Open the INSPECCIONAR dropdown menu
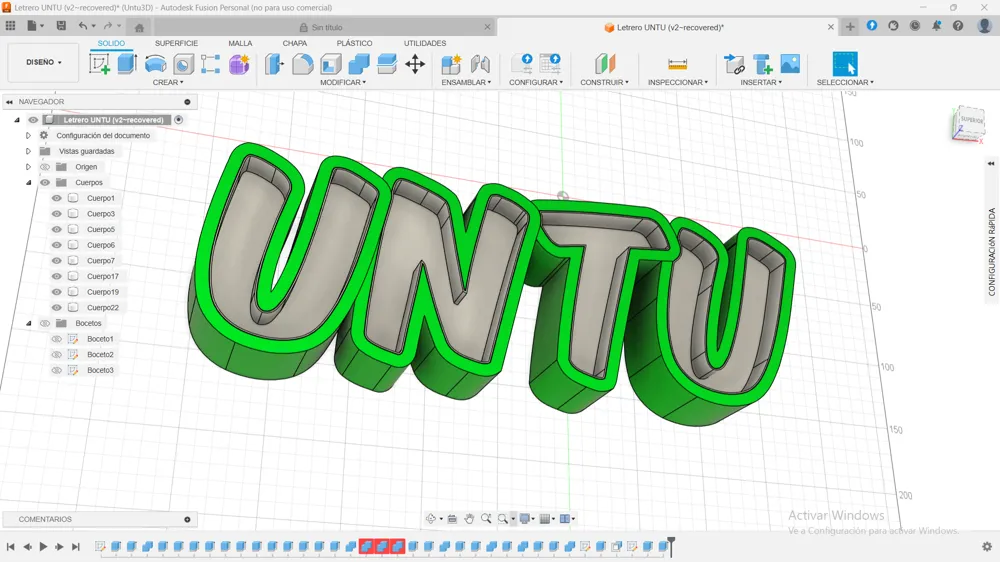The image size is (1000, 562). (677, 82)
